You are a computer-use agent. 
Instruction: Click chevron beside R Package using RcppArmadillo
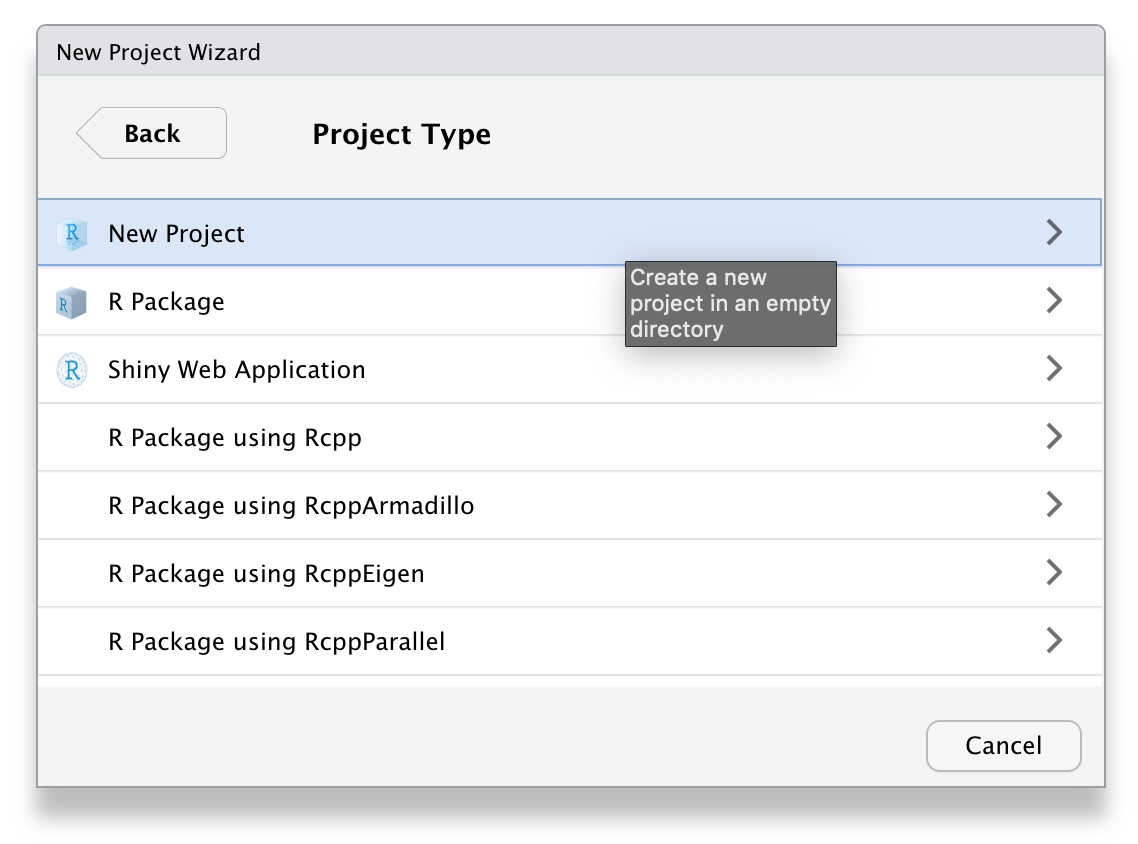[x=1054, y=504]
